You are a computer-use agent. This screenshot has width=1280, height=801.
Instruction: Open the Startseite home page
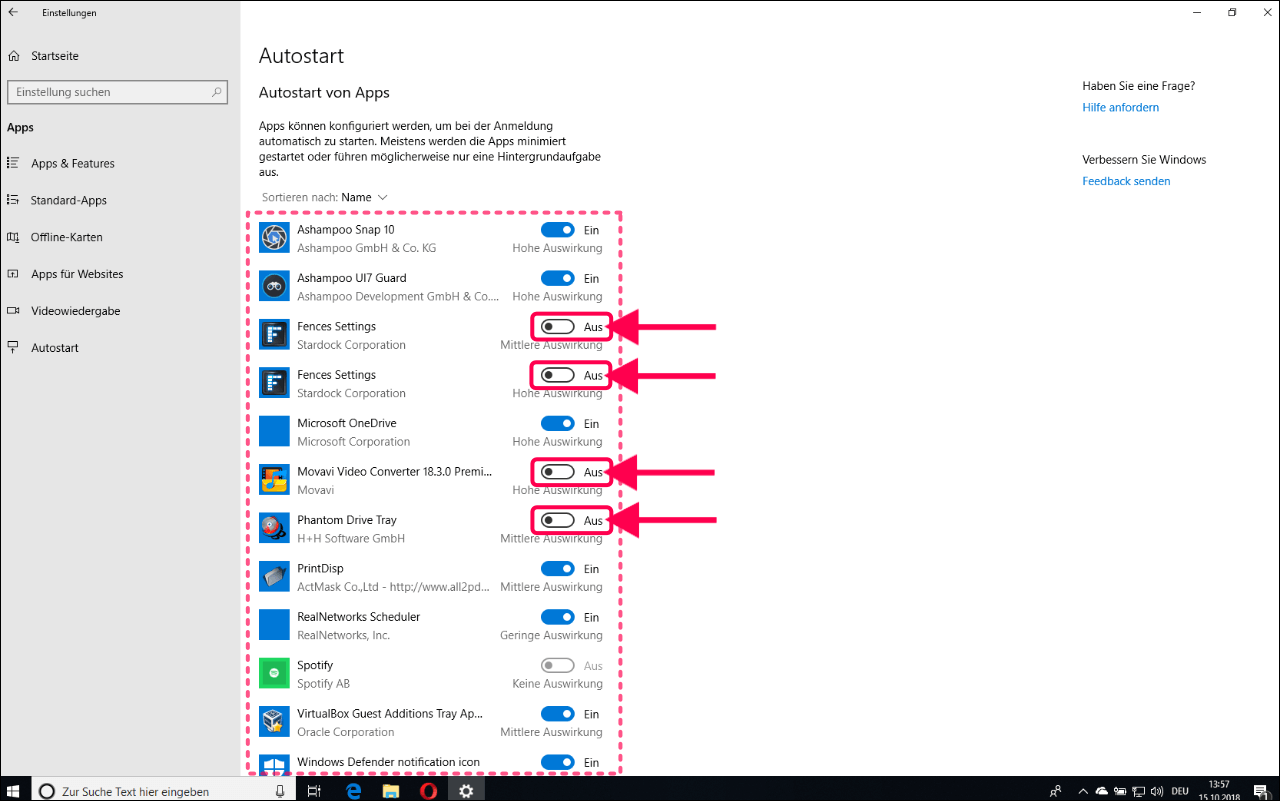(54, 56)
